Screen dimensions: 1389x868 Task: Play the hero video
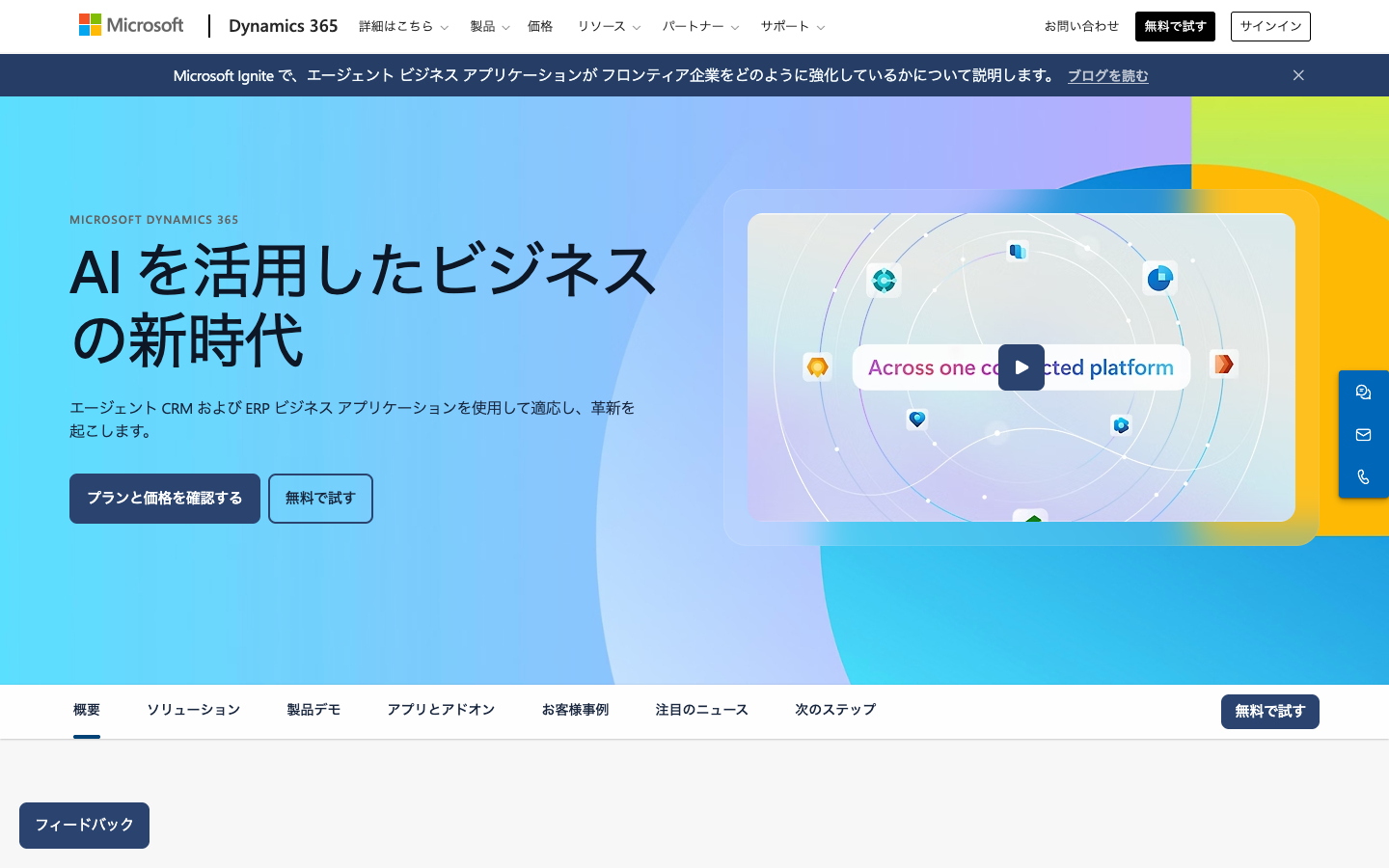(1021, 367)
